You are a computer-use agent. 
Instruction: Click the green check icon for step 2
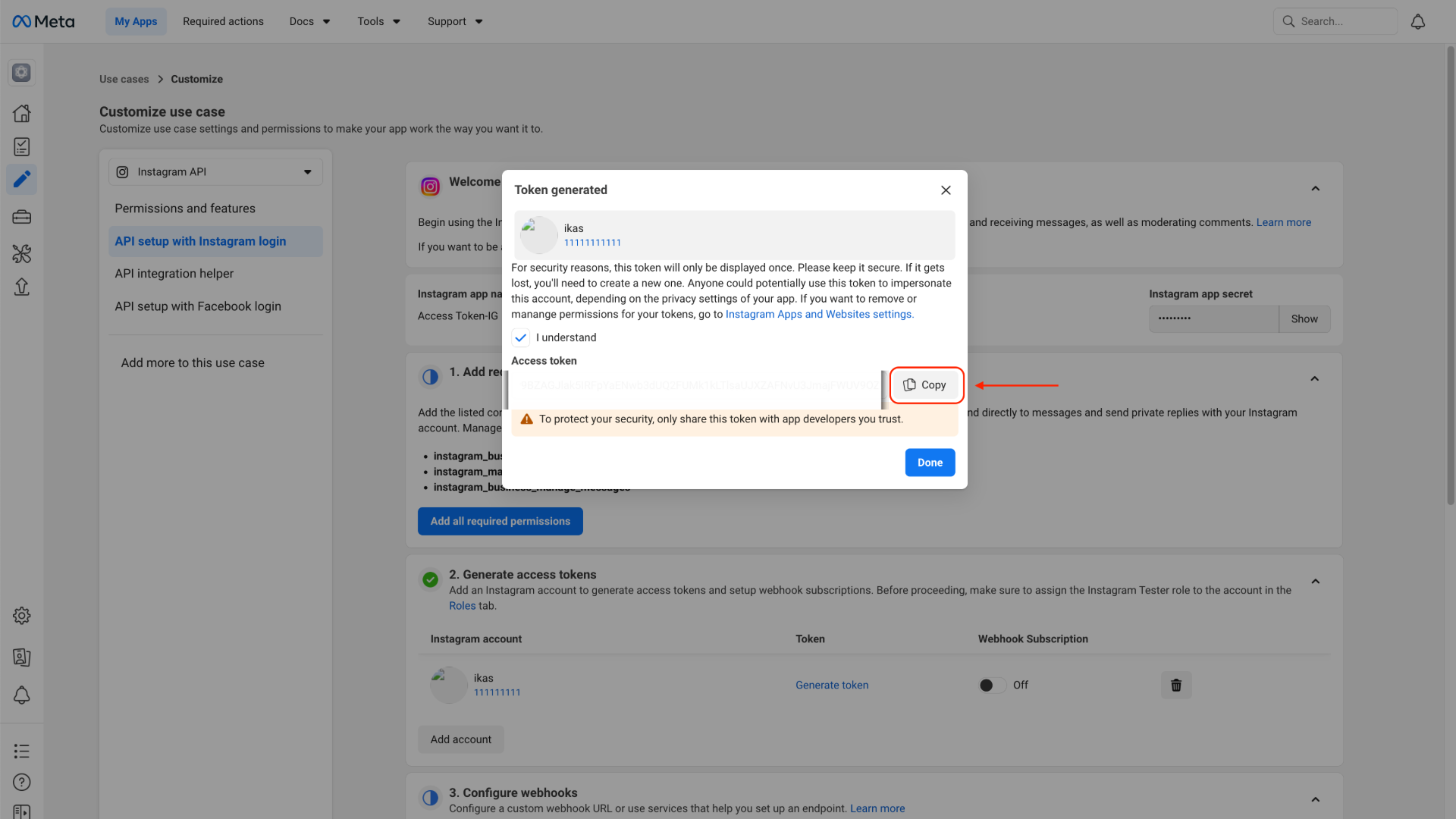(x=430, y=579)
